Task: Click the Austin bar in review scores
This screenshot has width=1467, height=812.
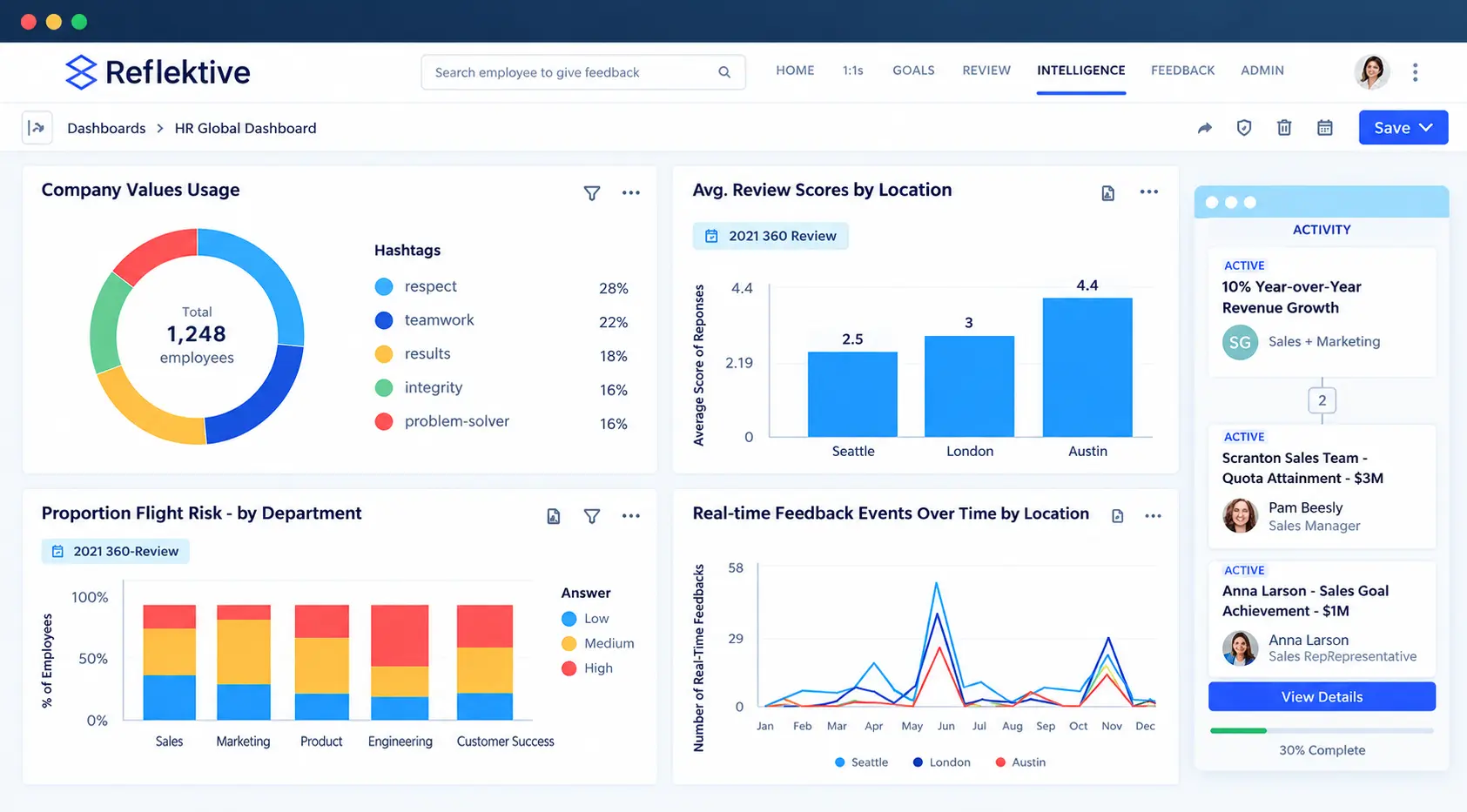Action: tap(1087, 367)
